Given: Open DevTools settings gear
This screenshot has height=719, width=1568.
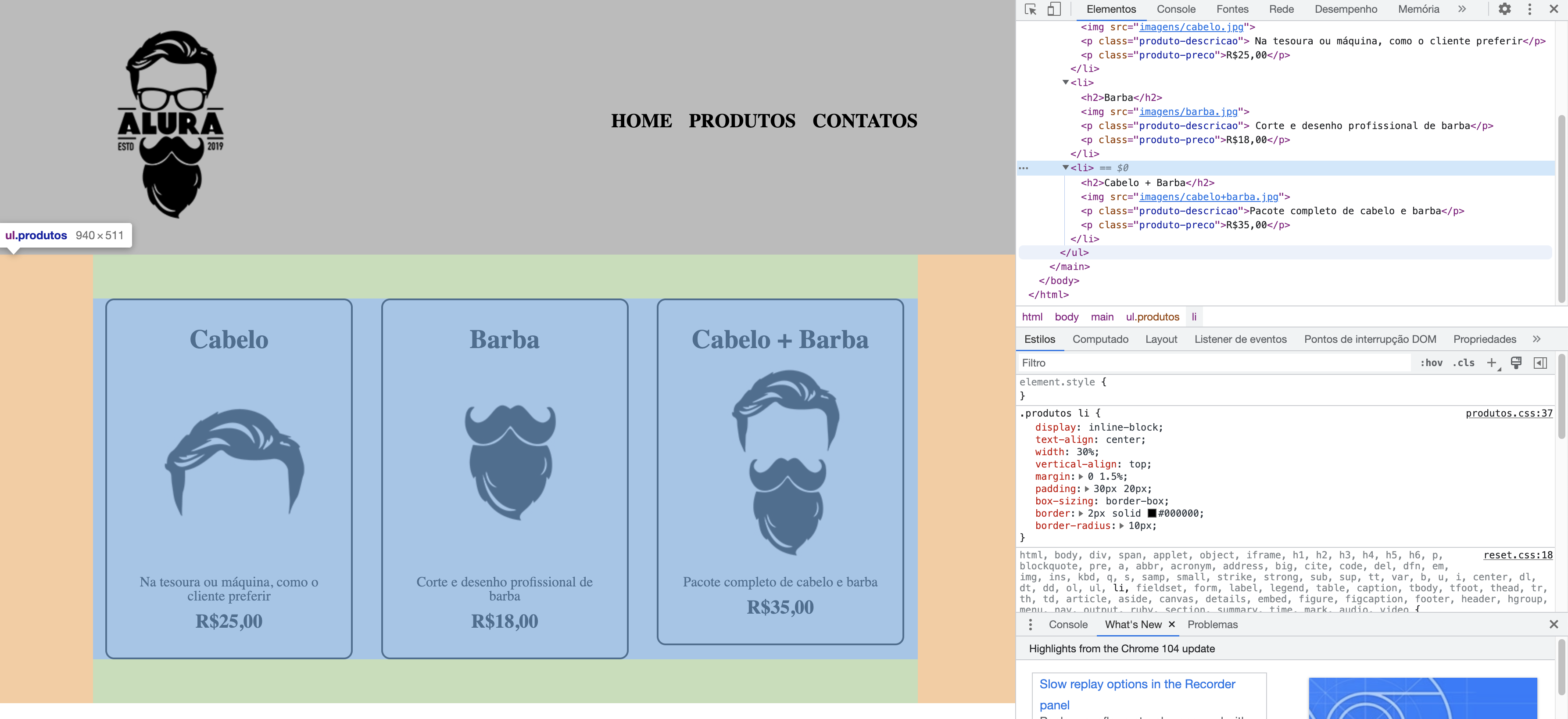Looking at the screenshot, I should (x=1504, y=9).
